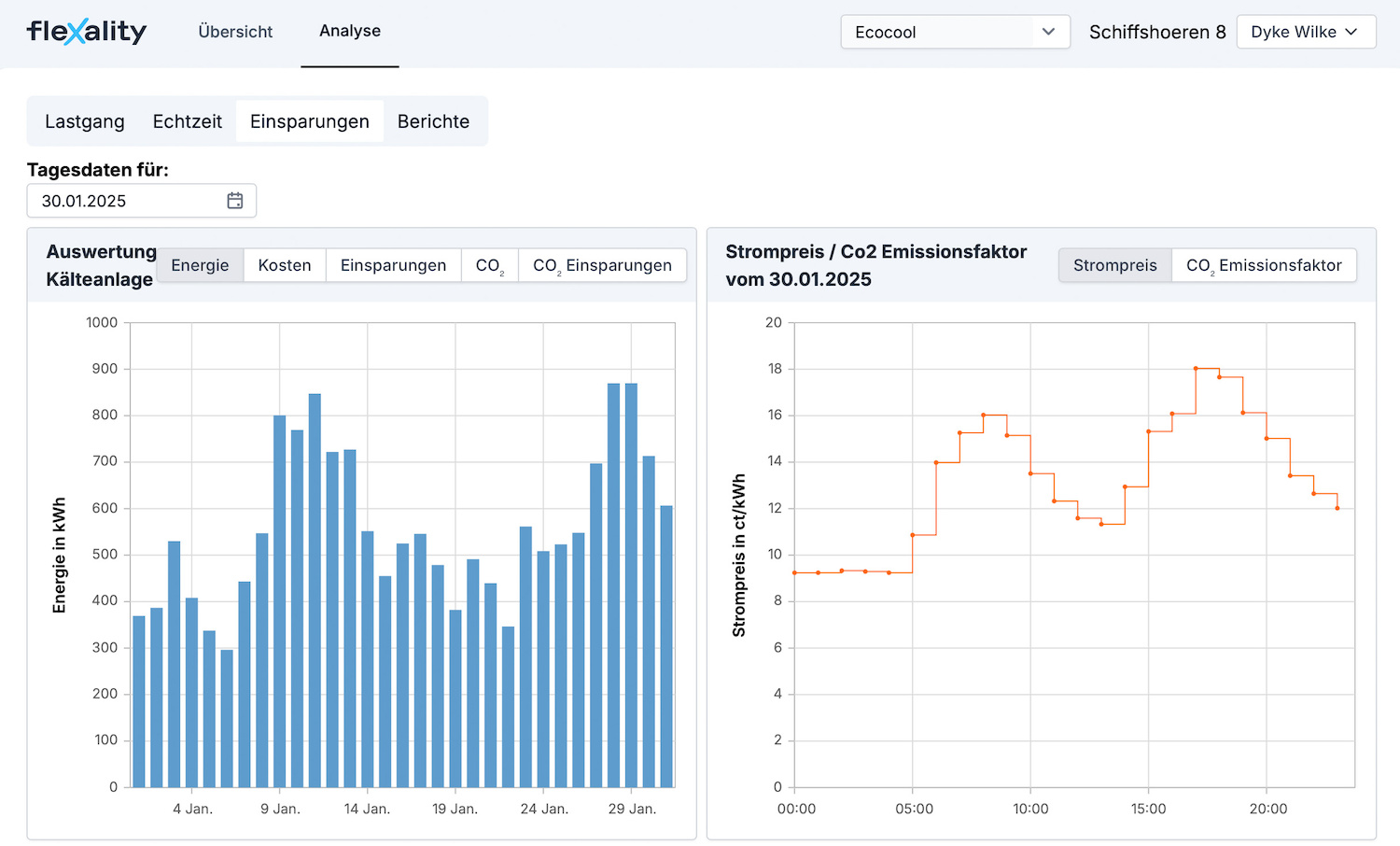1400x846 pixels.
Task: Open the calendar date picker icon
Action: coord(235,201)
